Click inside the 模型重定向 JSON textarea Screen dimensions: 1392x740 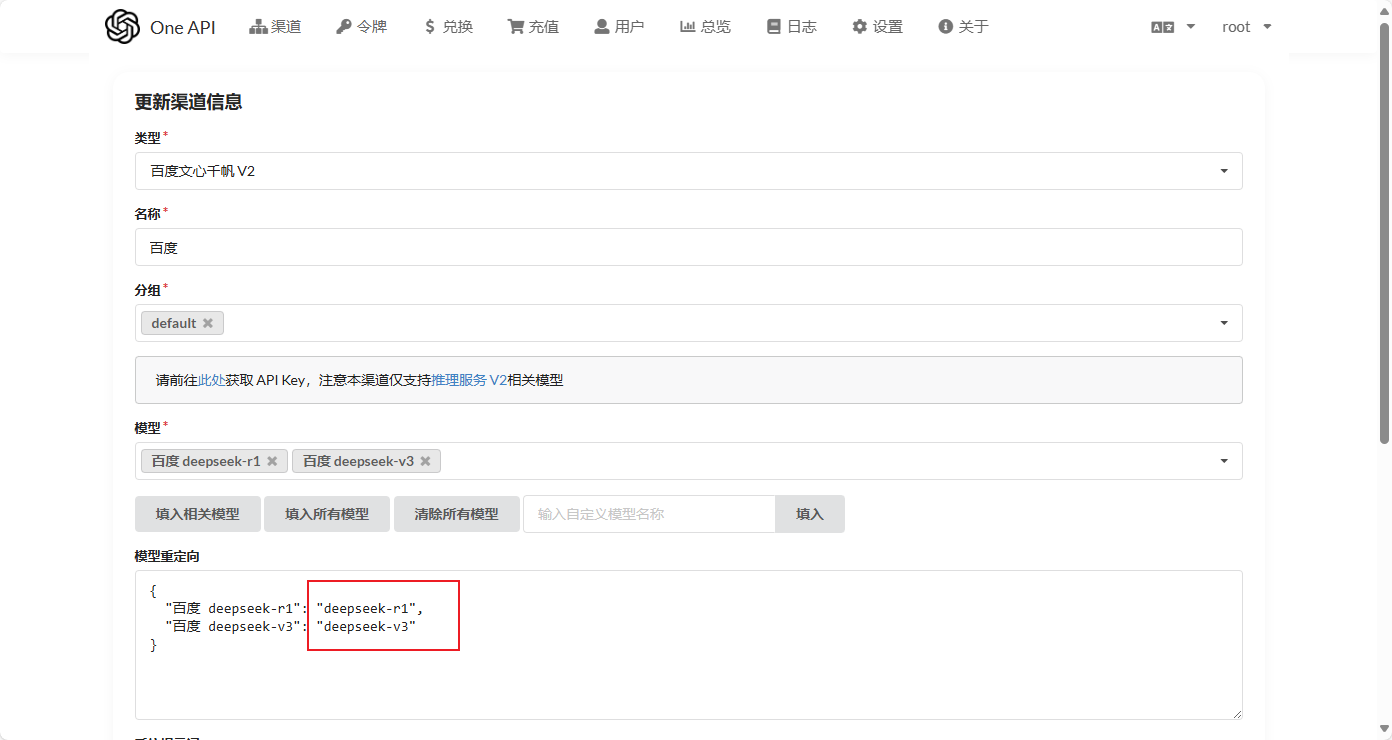688,645
